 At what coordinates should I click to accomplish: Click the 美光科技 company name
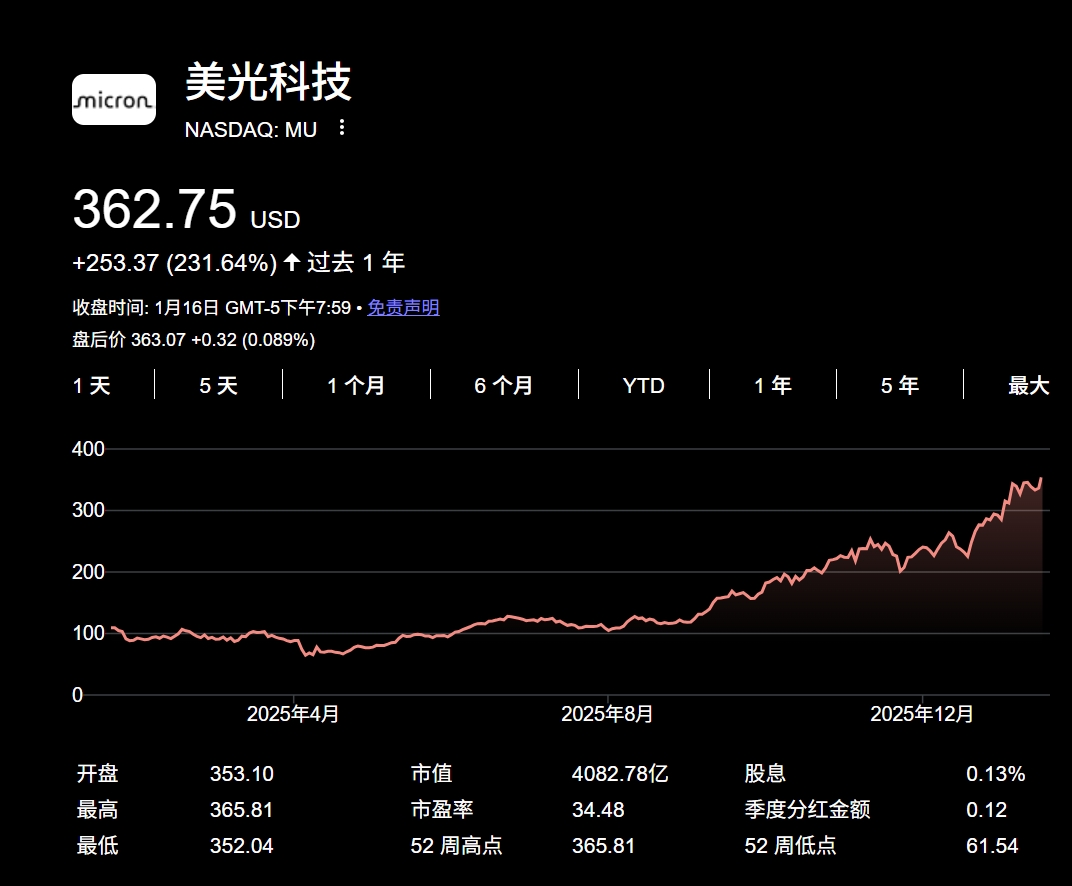click(267, 85)
